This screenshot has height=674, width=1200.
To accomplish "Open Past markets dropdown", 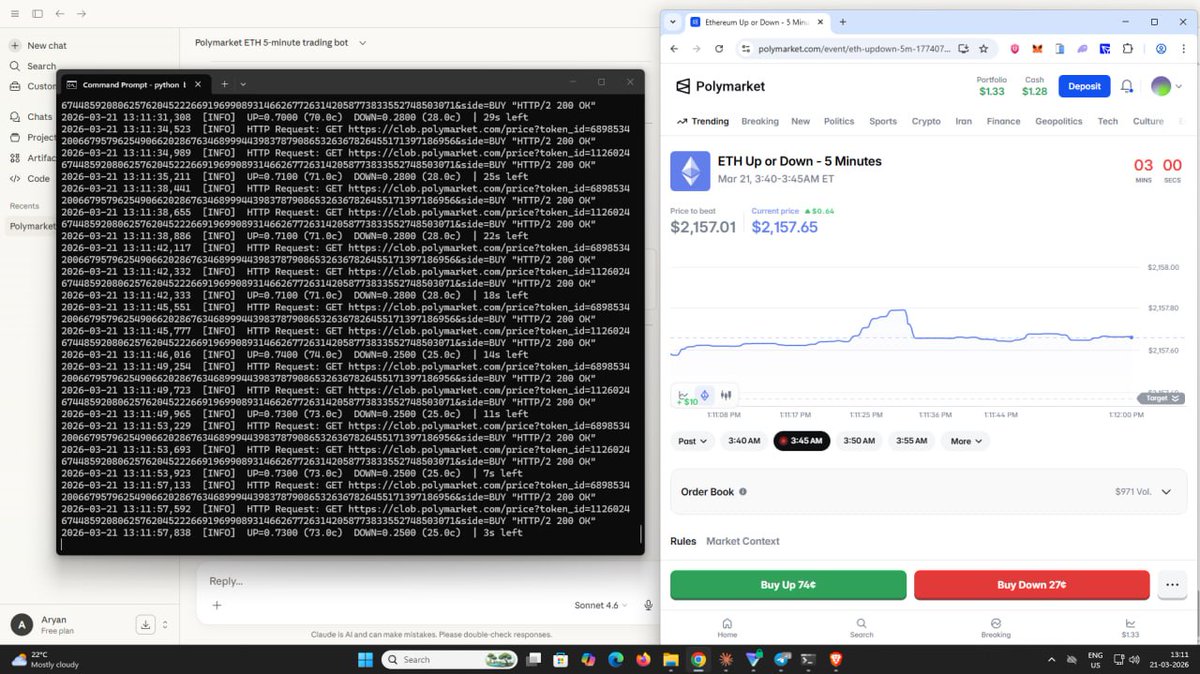I will coord(692,441).
